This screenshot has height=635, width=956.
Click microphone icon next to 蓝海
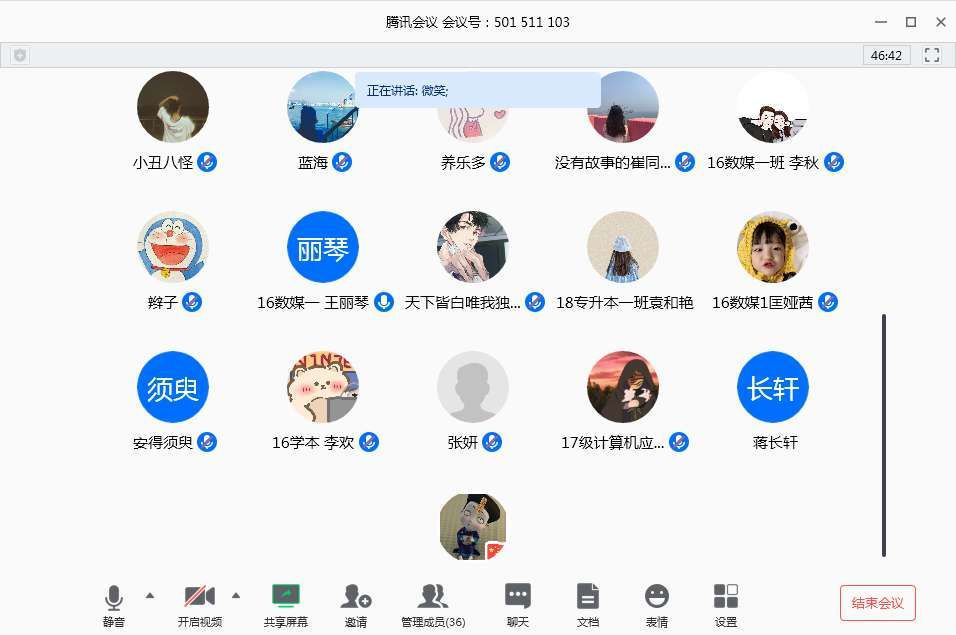(x=342, y=162)
